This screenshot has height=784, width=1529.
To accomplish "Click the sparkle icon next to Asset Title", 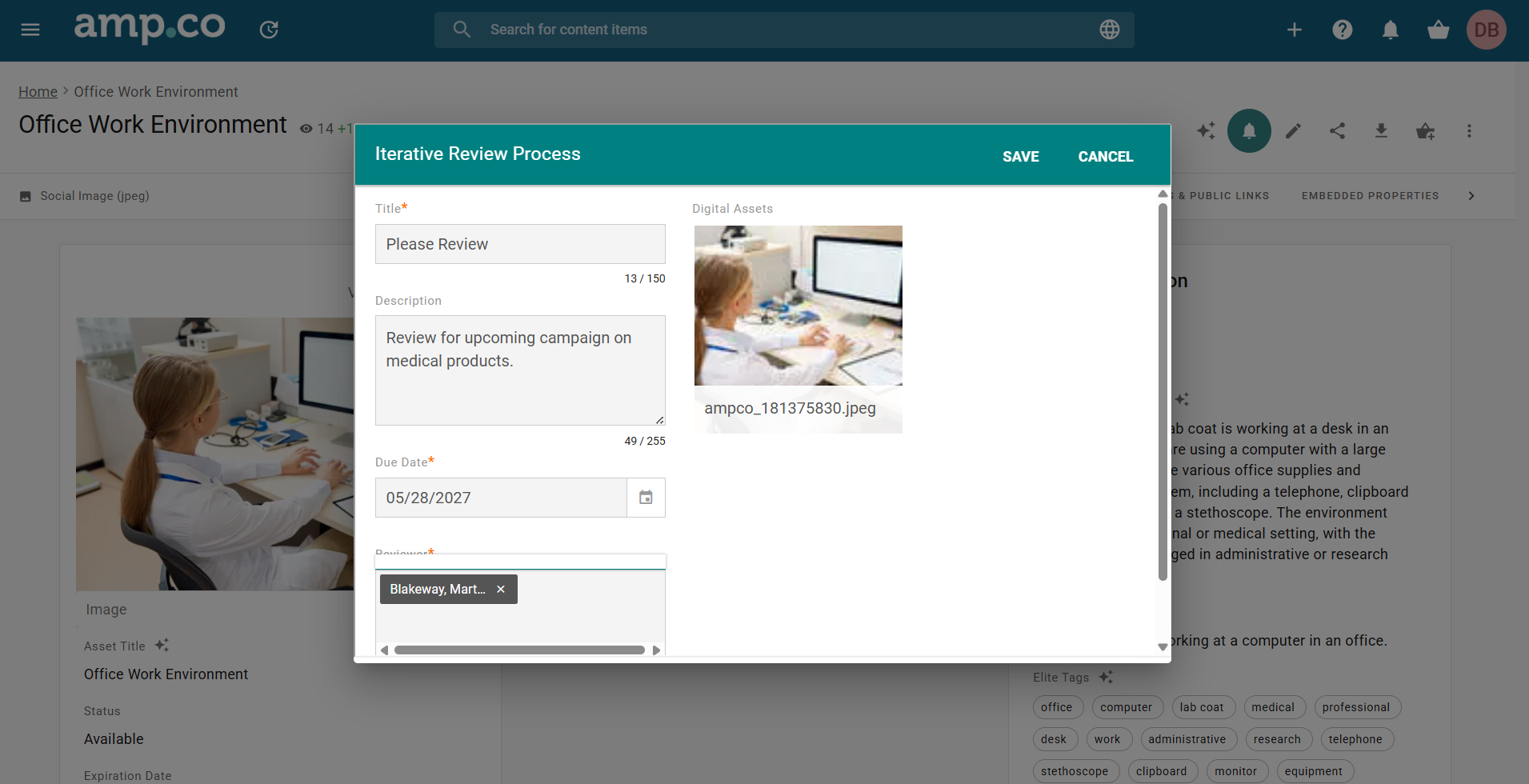I will point(162,645).
